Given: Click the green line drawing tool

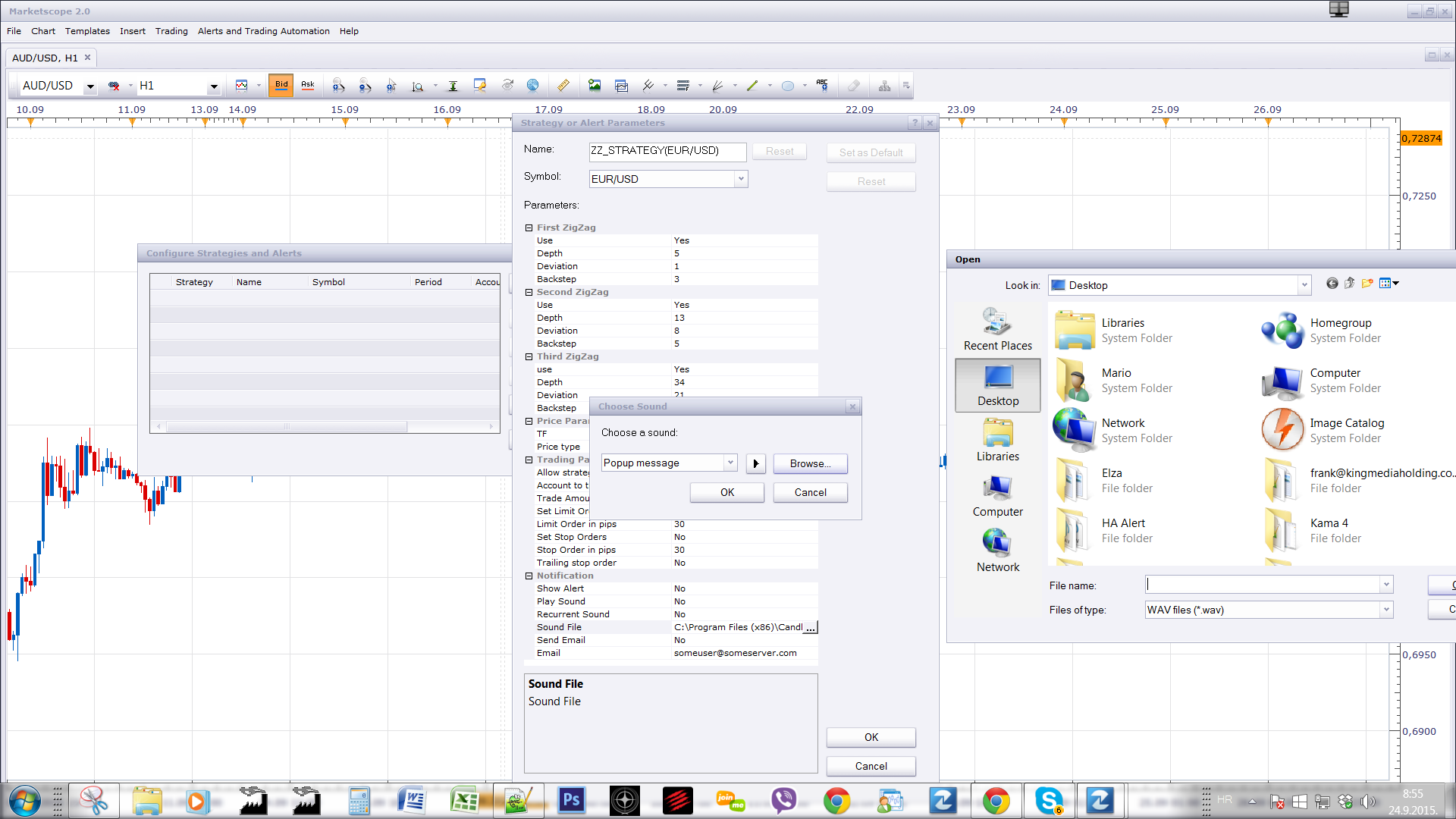Looking at the screenshot, I should click(x=752, y=86).
